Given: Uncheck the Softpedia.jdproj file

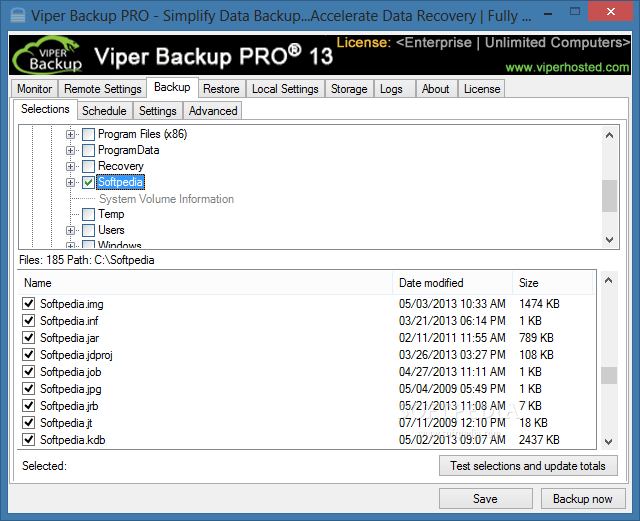Looking at the screenshot, I should coord(29,354).
